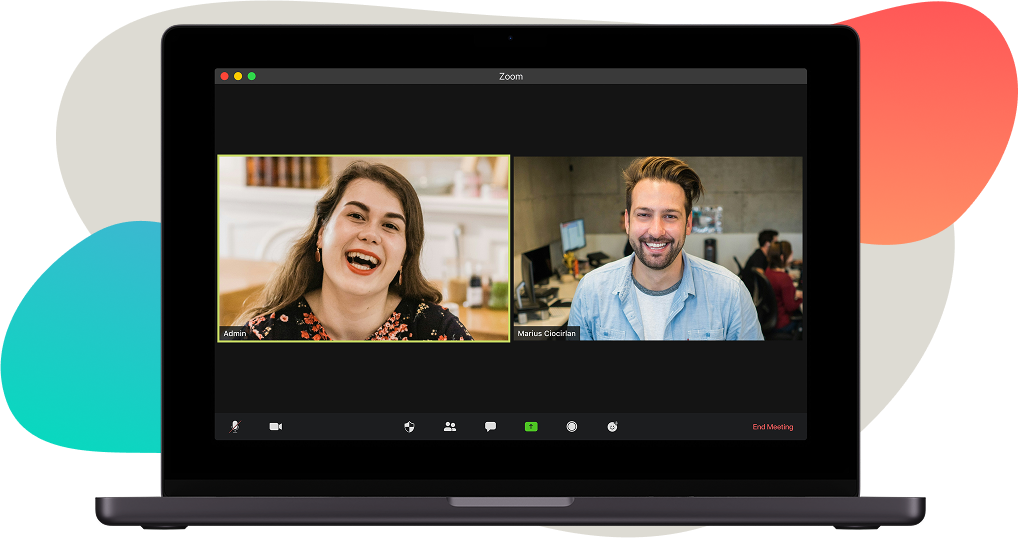Screen dimensions: 1018x538
Task: Unmute the microphone in the meeting toolbar
Action: (x=234, y=426)
